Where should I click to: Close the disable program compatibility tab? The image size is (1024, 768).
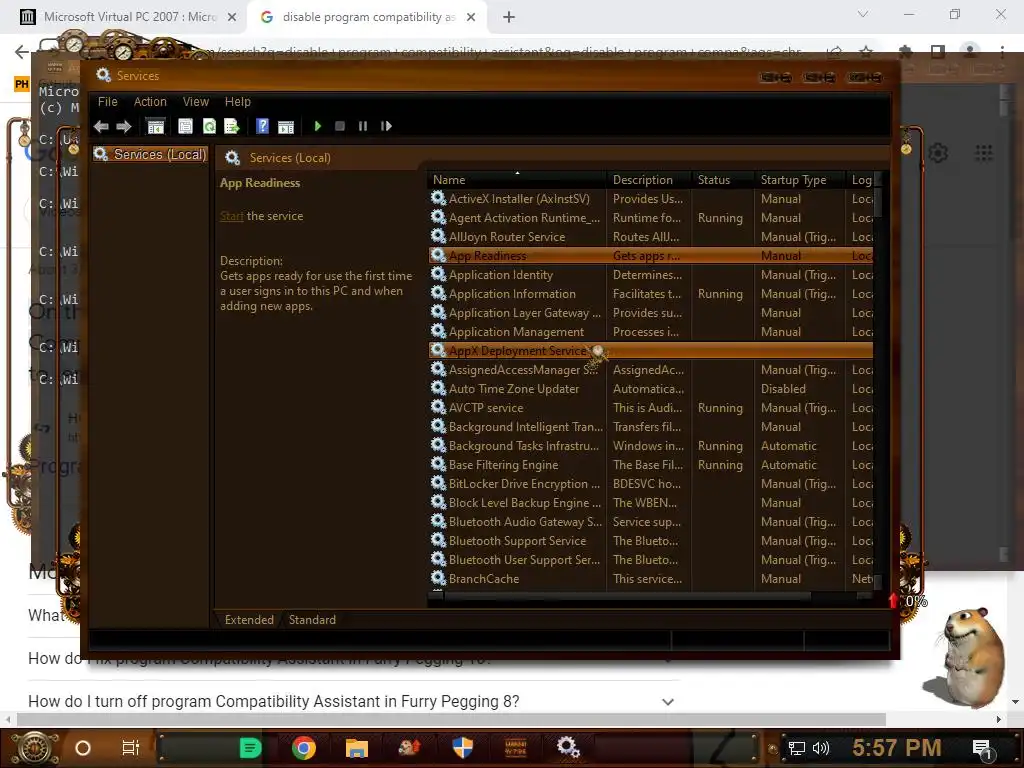tap(471, 18)
